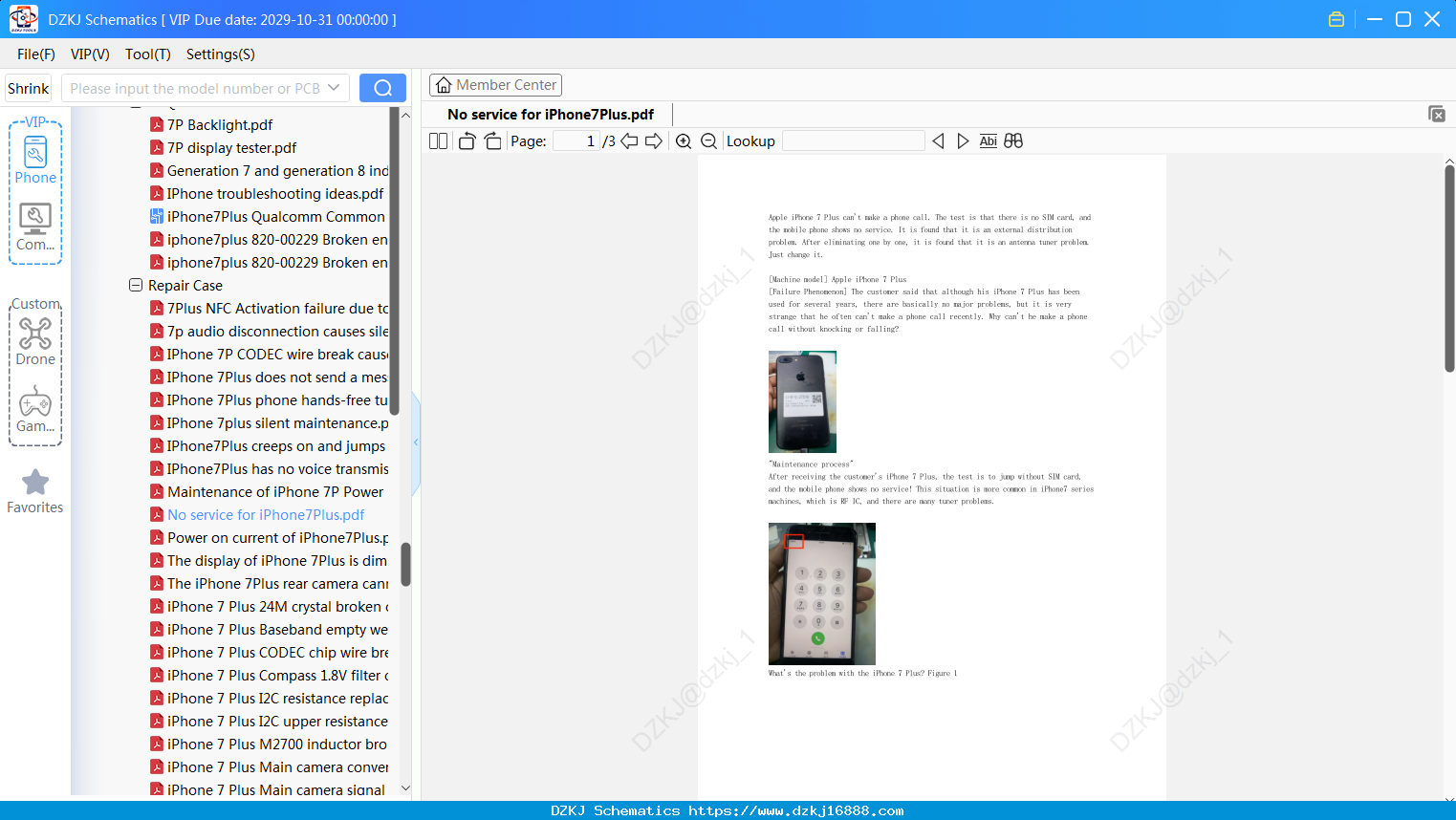This screenshot has height=820, width=1456.
Task: Toggle the Abi whole-word match option
Action: click(989, 141)
